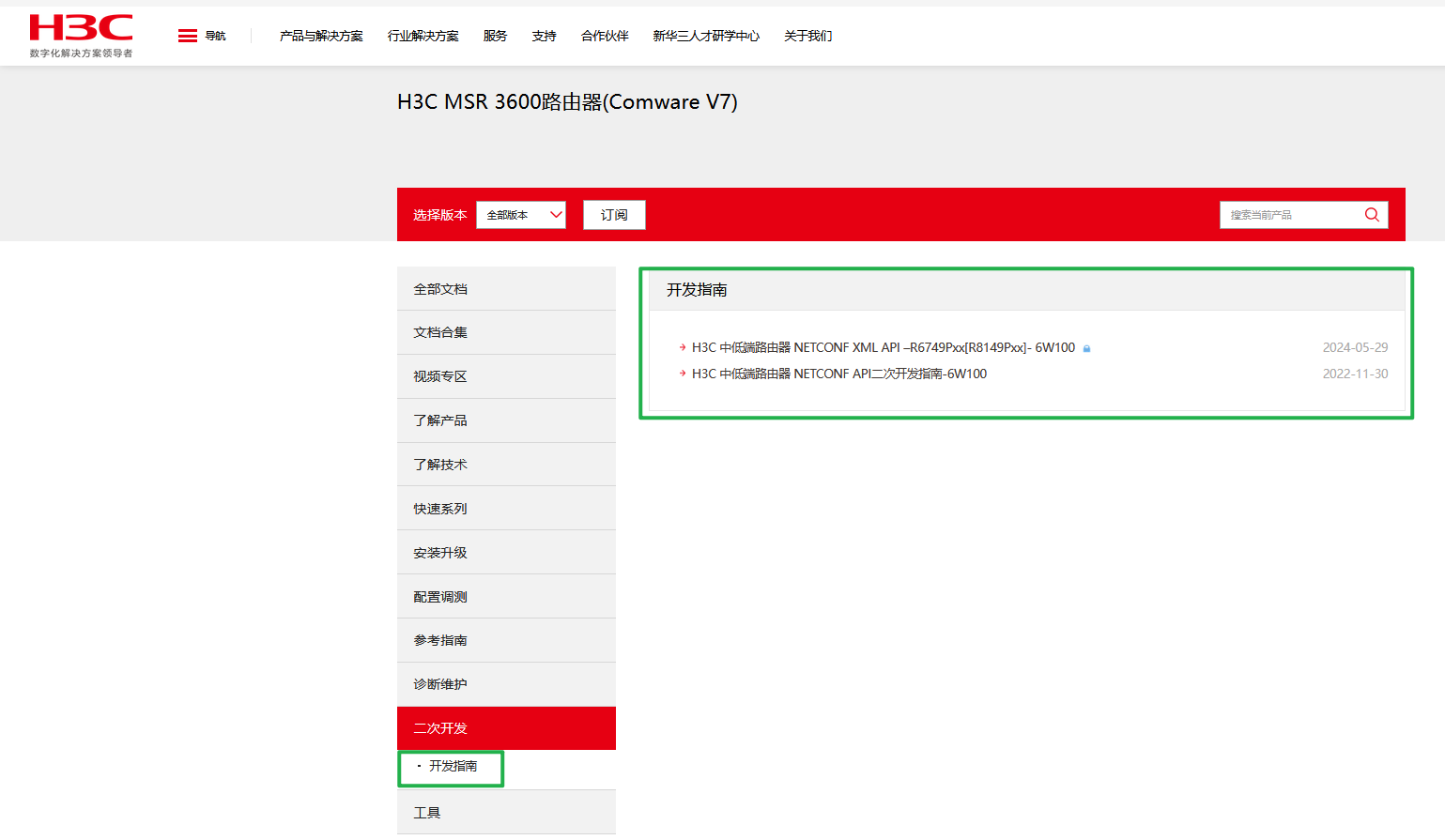Open the 开发指南 sub-item in sidebar

click(453, 767)
